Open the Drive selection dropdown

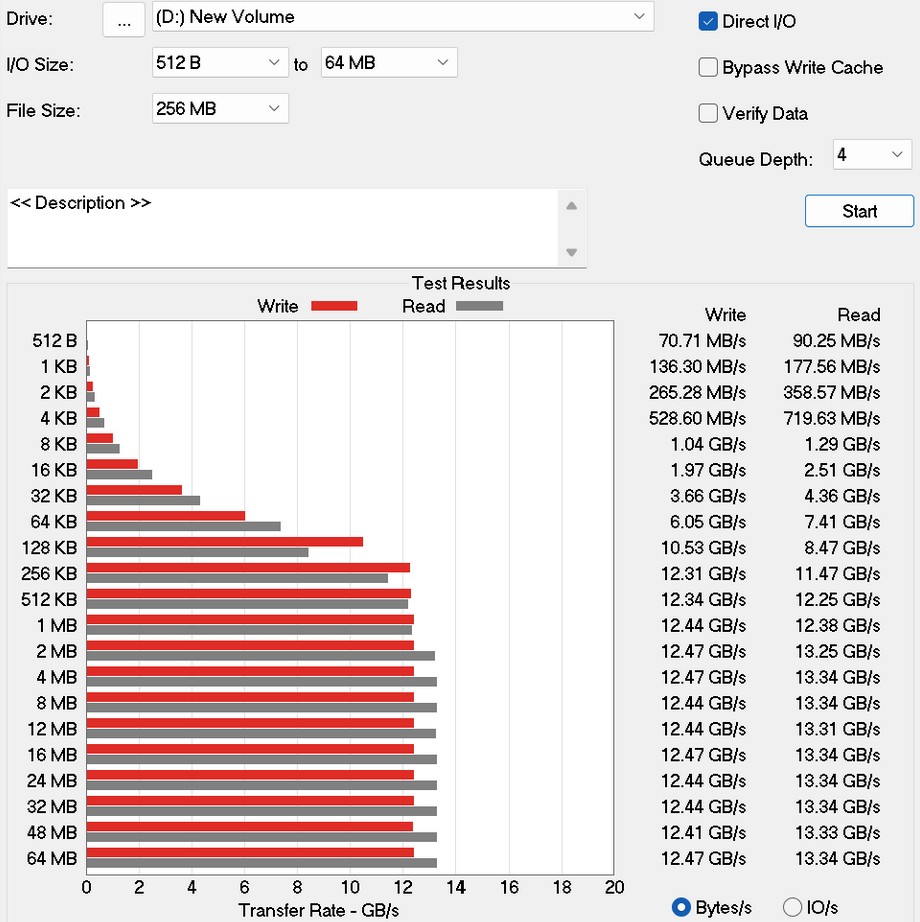(x=402, y=17)
